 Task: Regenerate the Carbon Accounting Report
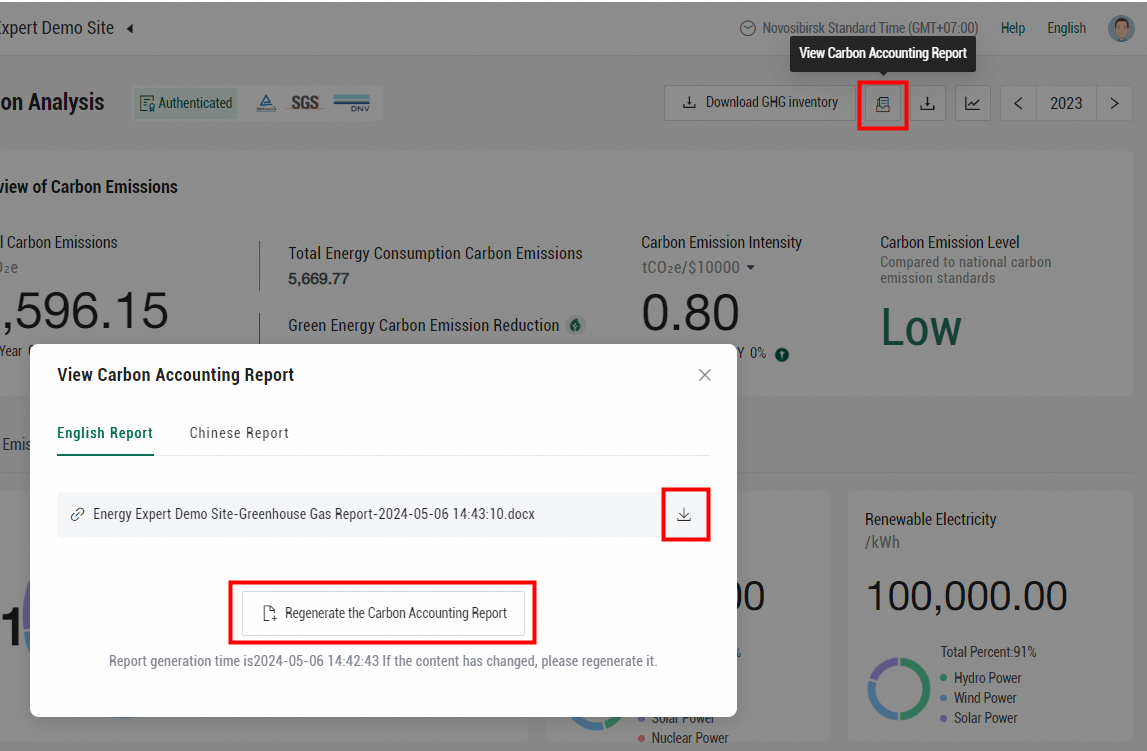(x=383, y=613)
